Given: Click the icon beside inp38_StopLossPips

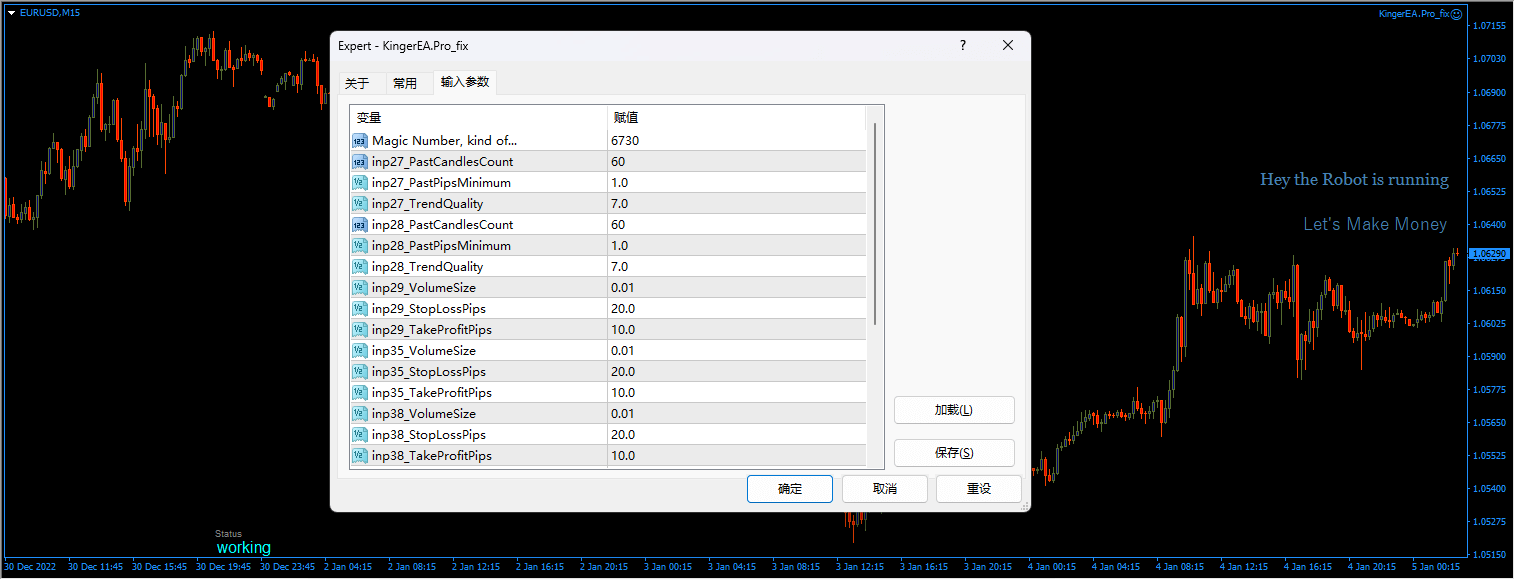Looking at the screenshot, I should tap(360, 435).
